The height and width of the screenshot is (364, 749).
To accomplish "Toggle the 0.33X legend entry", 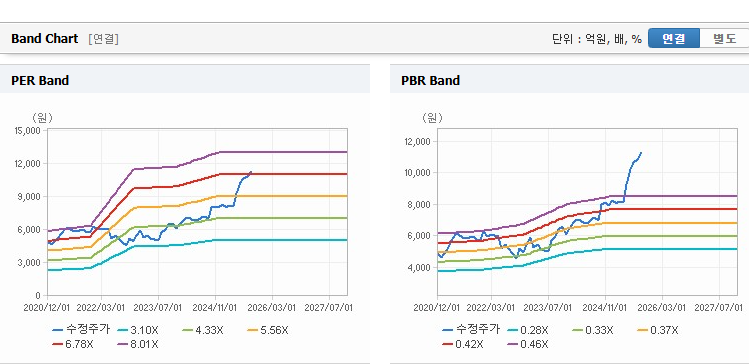I will point(591,330).
